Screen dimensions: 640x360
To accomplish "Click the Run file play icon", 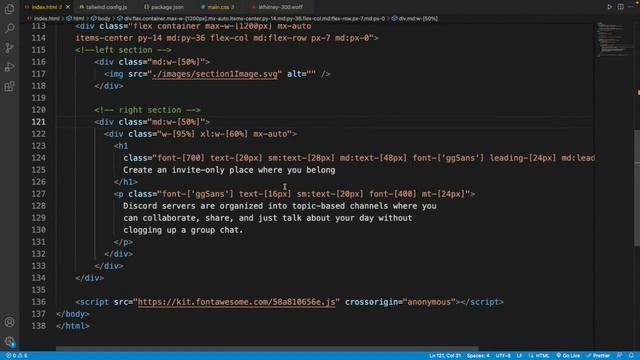I will click(609, 7).
